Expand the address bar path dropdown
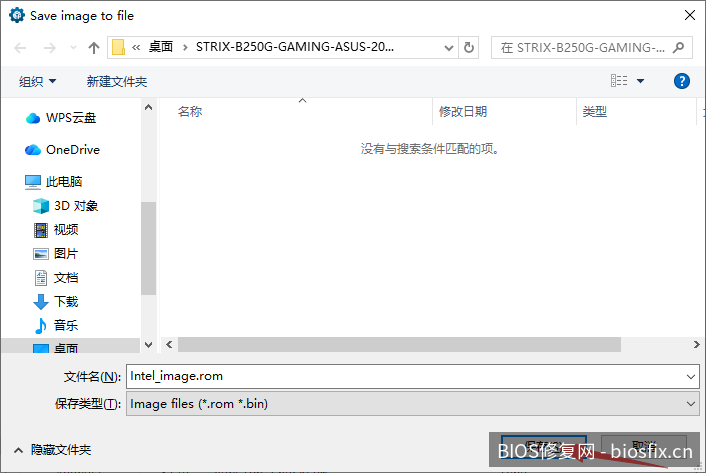 446,47
